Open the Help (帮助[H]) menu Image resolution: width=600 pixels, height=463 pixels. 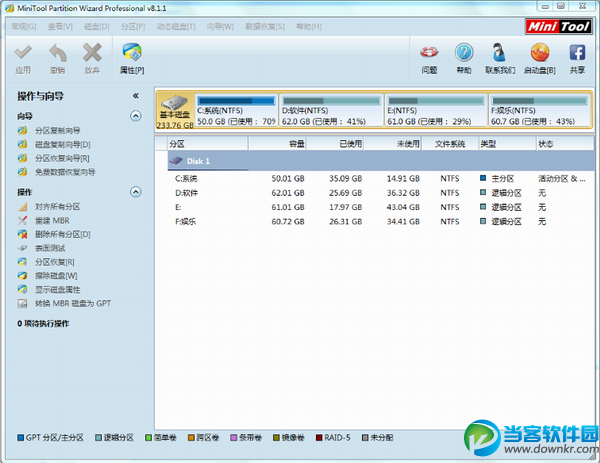coord(309,26)
